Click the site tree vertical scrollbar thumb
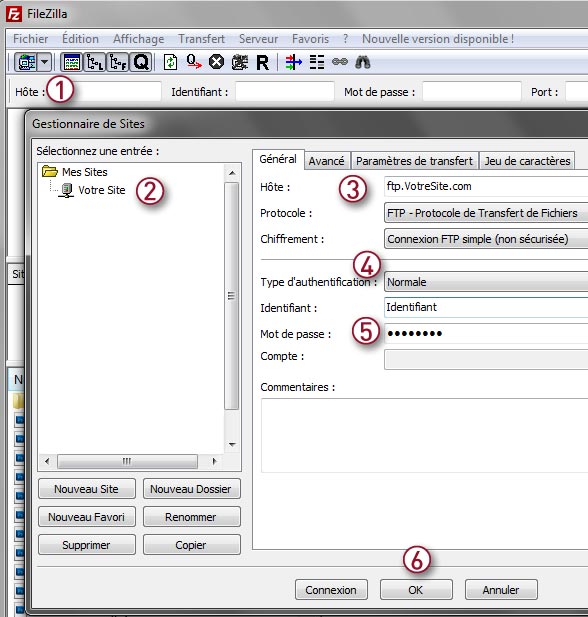Viewport: 588px width, 617px height. click(x=232, y=296)
